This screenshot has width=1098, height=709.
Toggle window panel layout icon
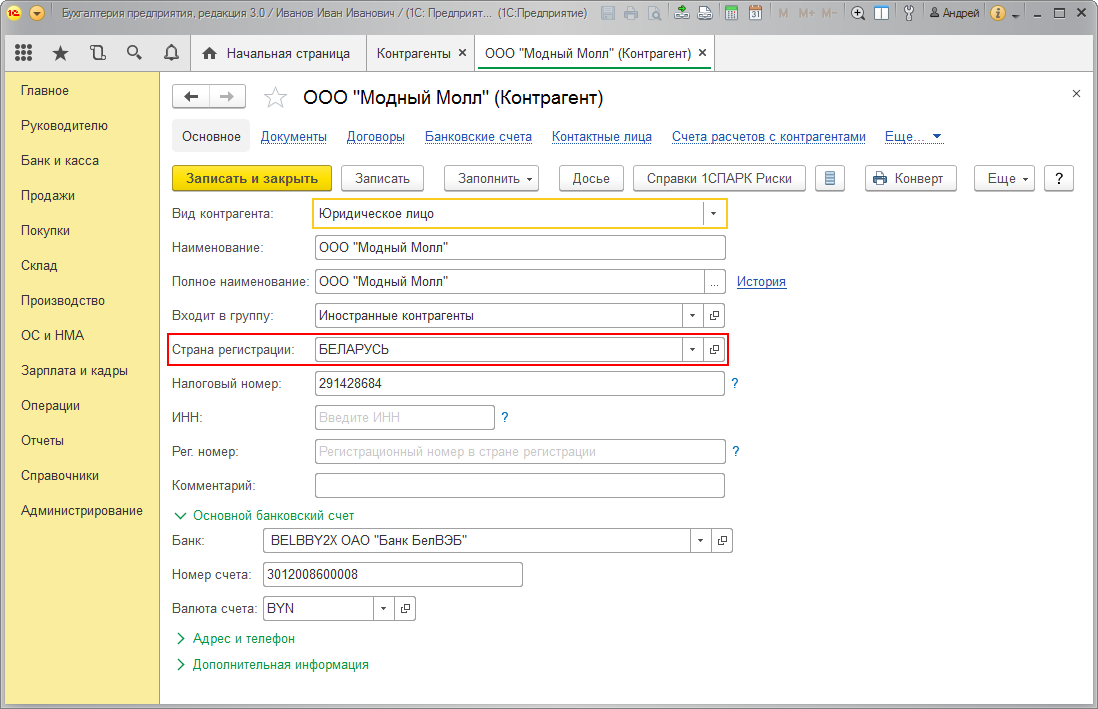coord(882,13)
